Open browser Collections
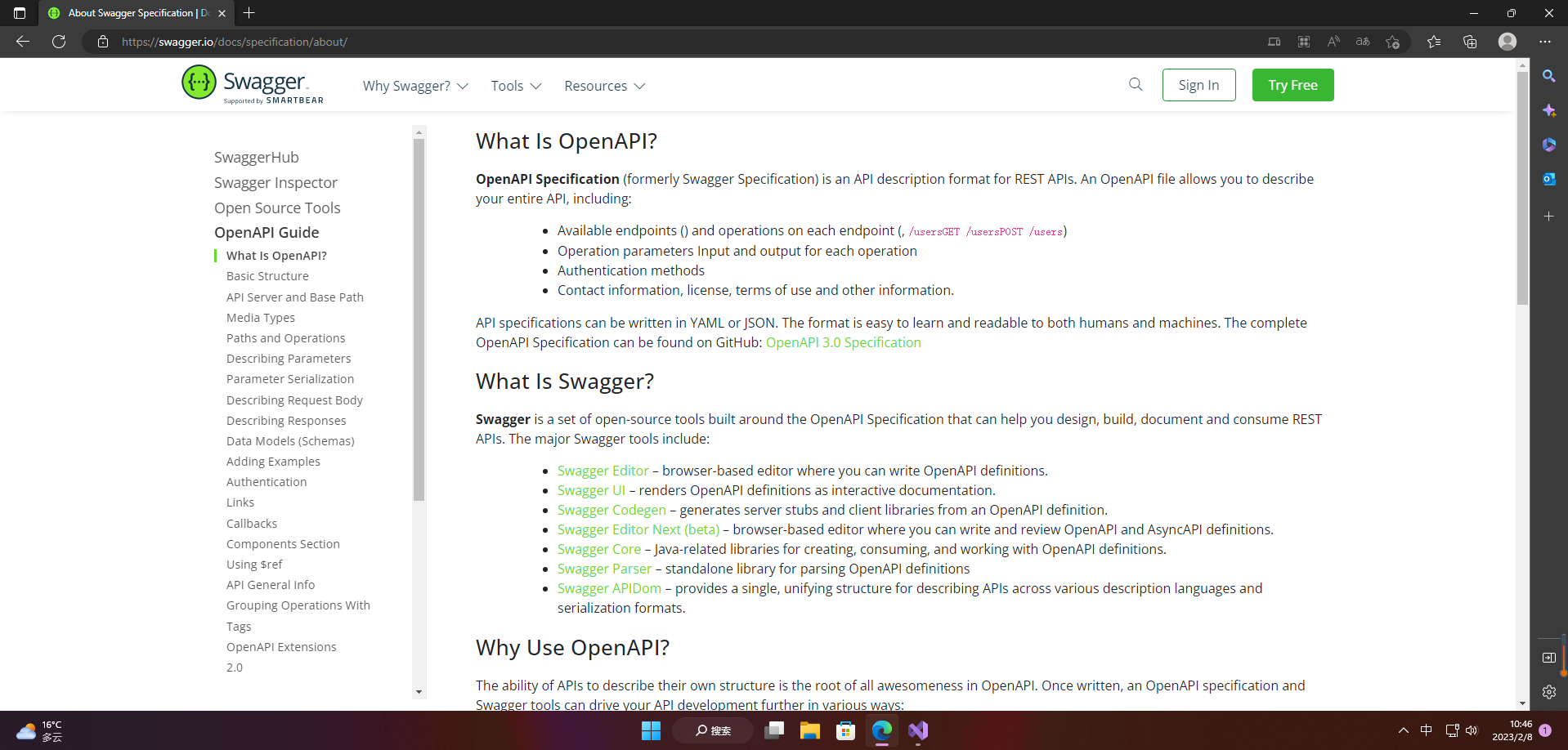Viewport: 1568px width, 750px height. point(1470,42)
